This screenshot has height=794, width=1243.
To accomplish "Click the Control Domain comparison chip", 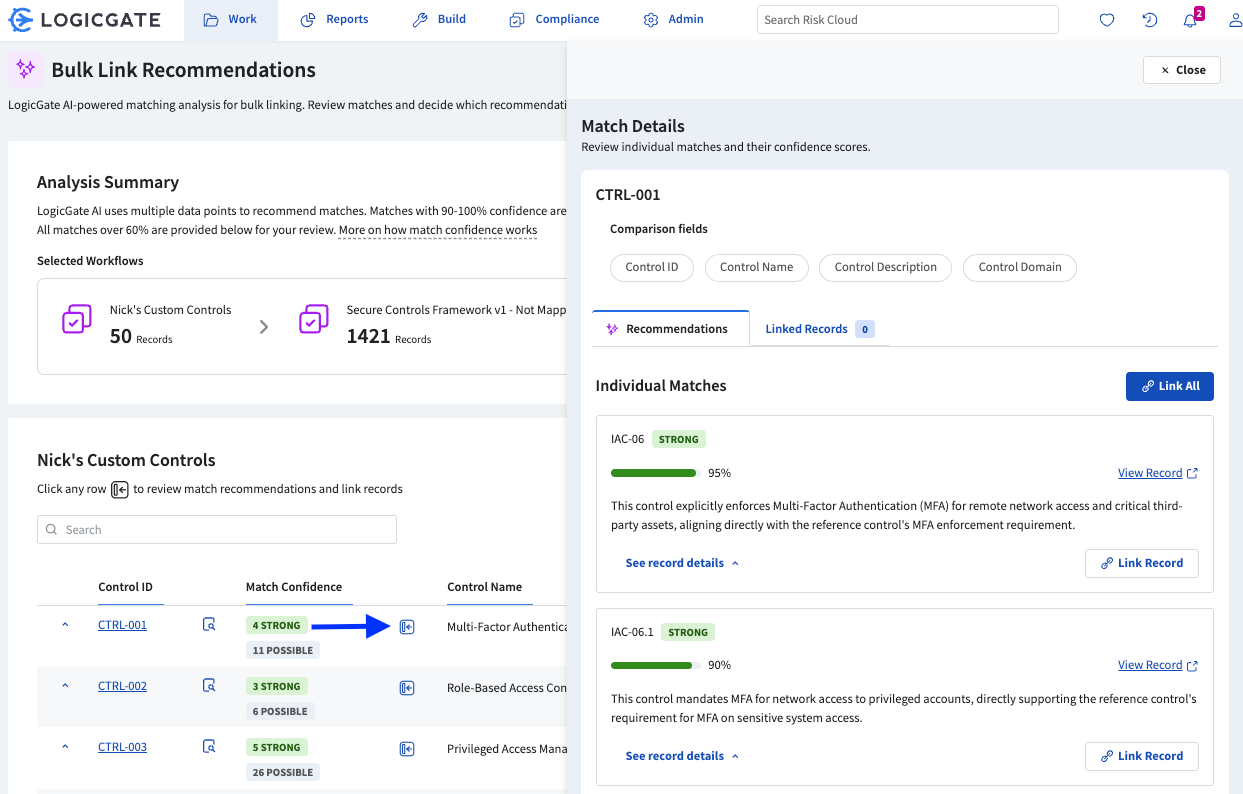I will pyautogui.click(x=1020, y=267).
